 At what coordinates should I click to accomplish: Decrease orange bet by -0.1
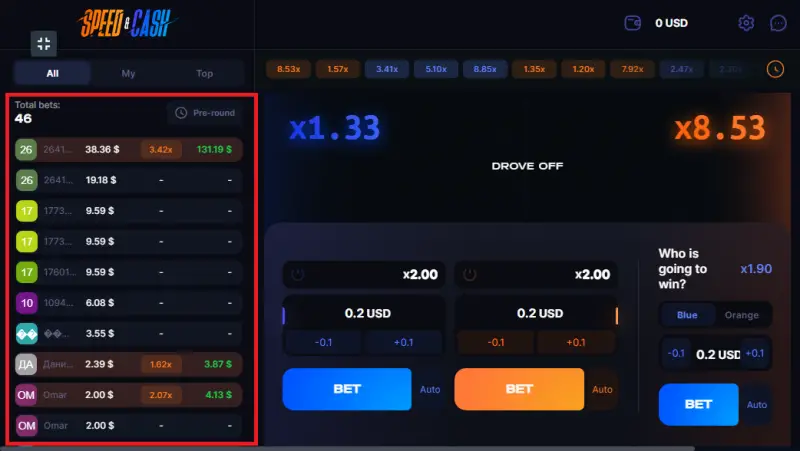(x=495, y=343)
